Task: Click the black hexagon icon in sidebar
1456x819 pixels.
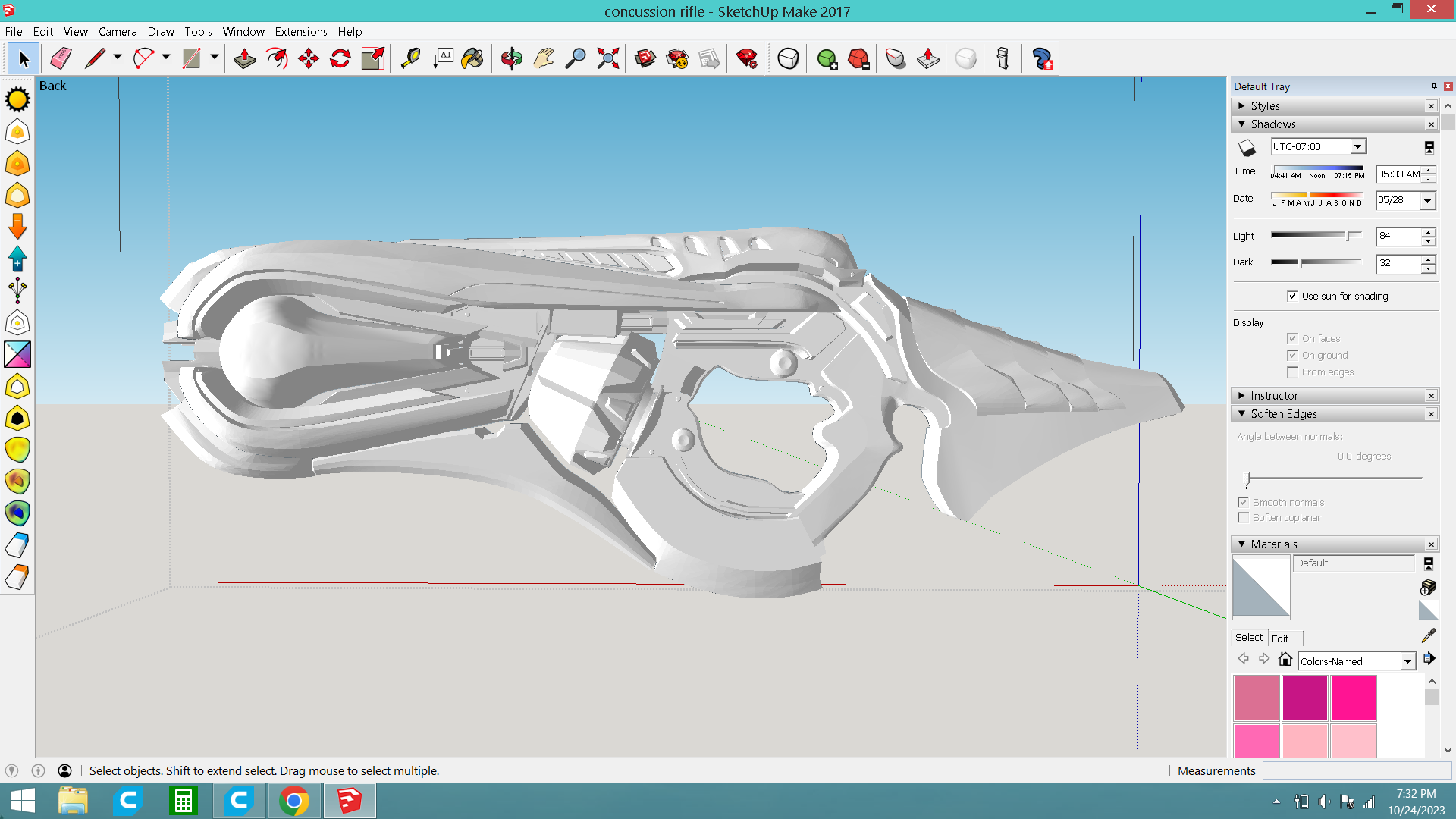Action: (17, 418)
